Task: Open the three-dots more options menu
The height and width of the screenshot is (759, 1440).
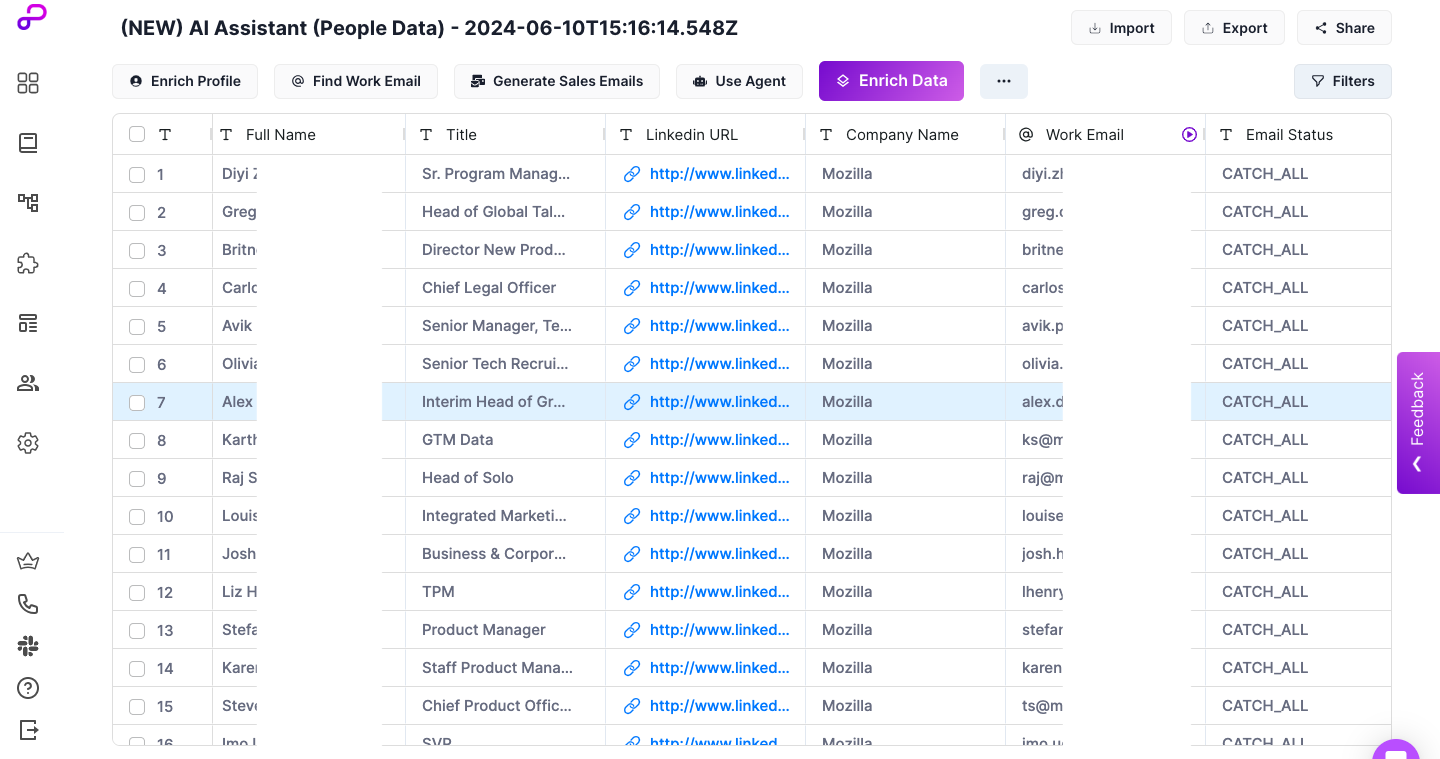Action: point(1003,81)
